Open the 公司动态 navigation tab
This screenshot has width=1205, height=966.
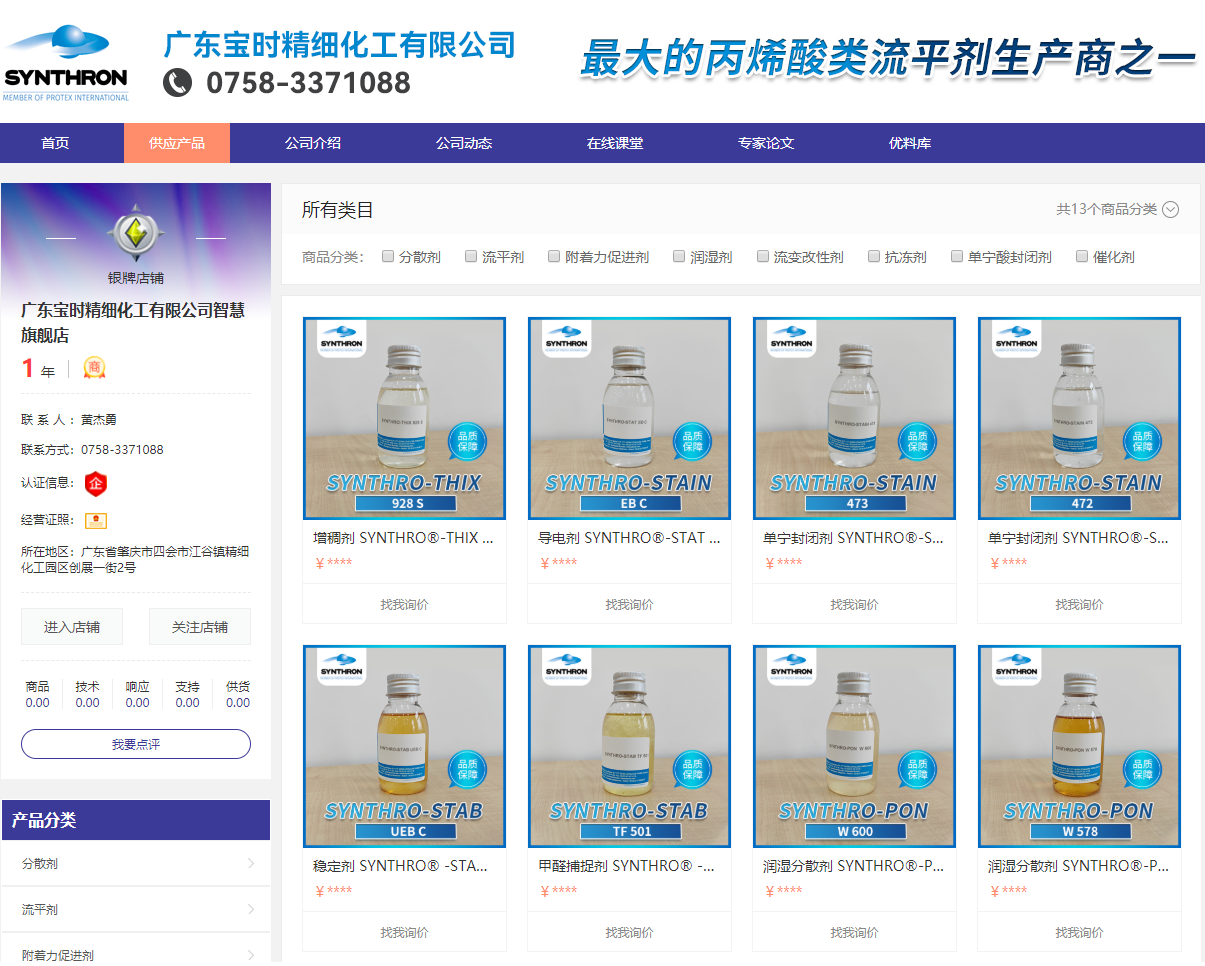464,143
